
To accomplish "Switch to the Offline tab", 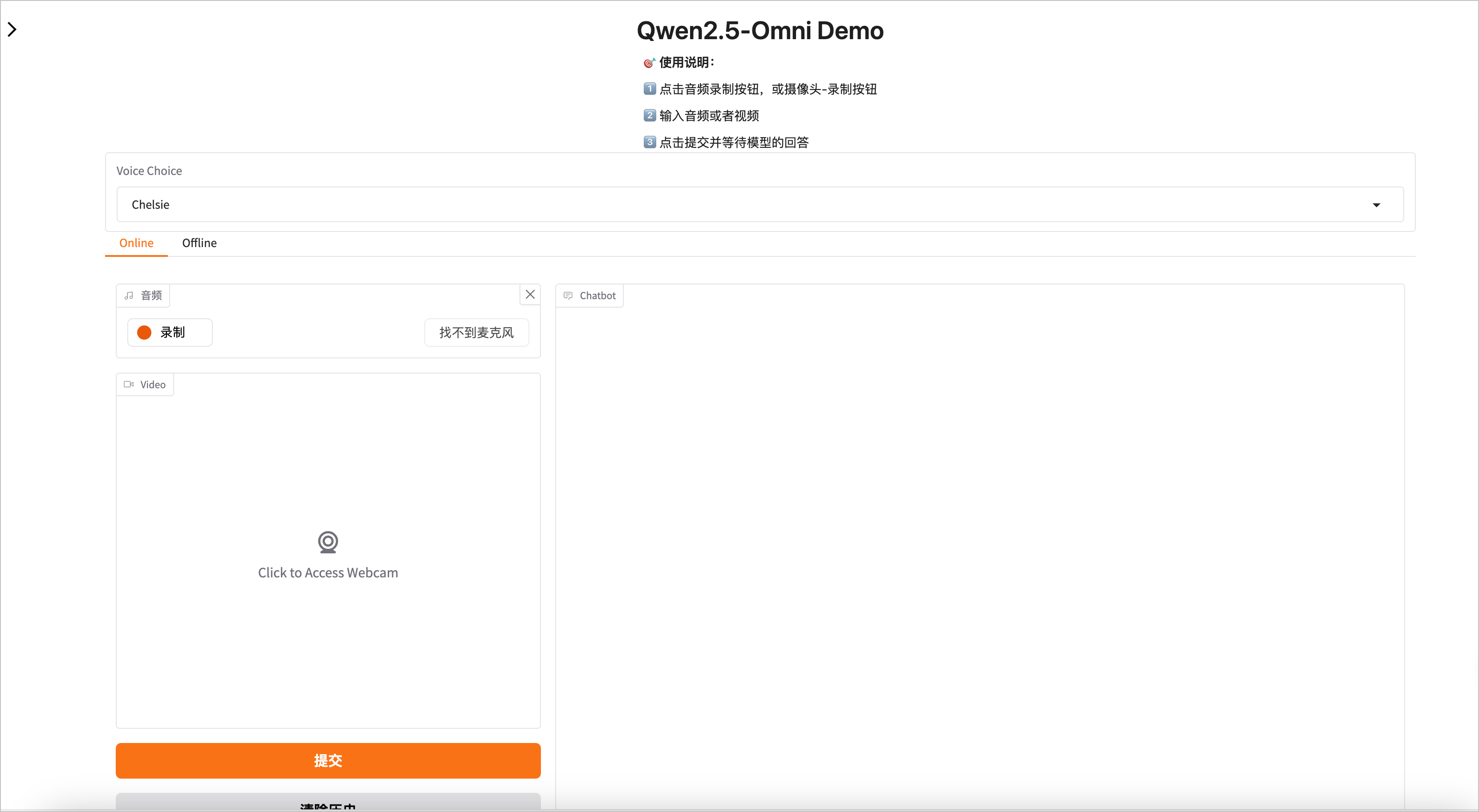I will pyautogui.click(x=199, y=243).
